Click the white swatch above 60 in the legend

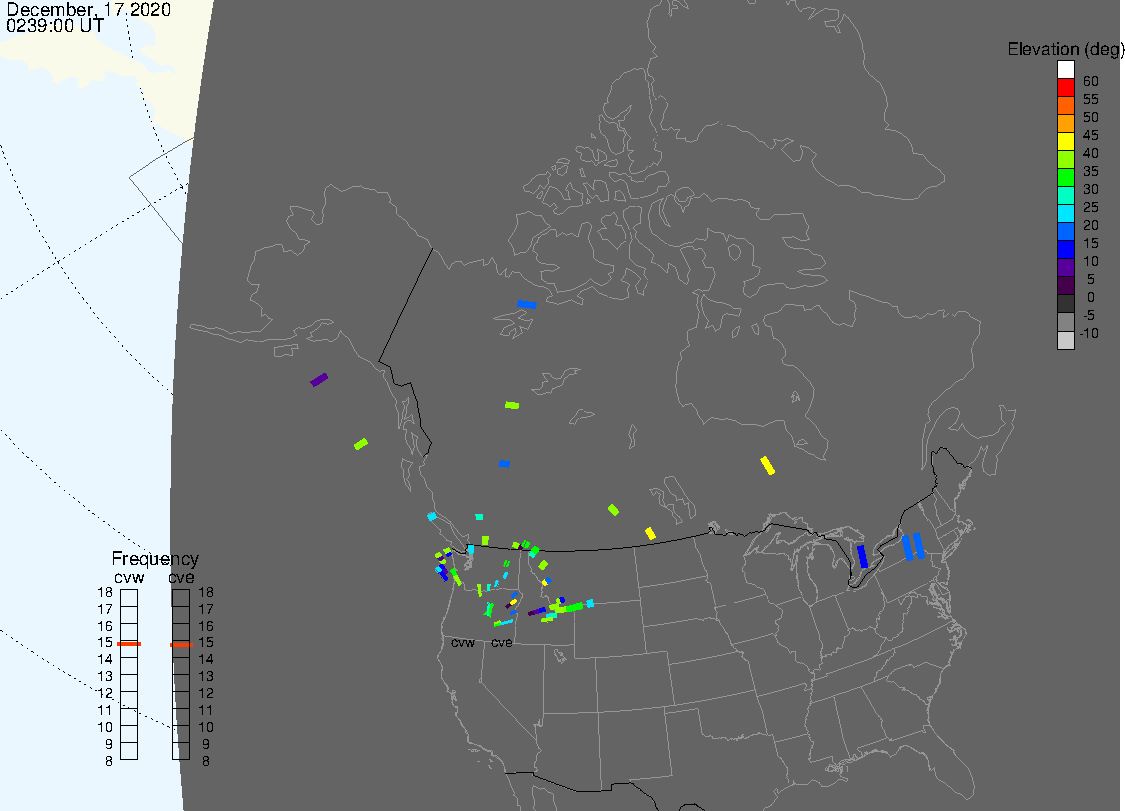tap(1065, 70)
